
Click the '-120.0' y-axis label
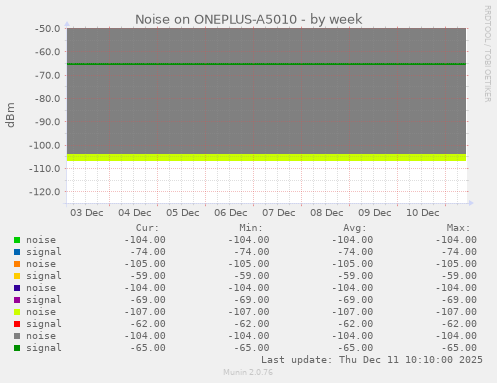[x=45, y=192]
